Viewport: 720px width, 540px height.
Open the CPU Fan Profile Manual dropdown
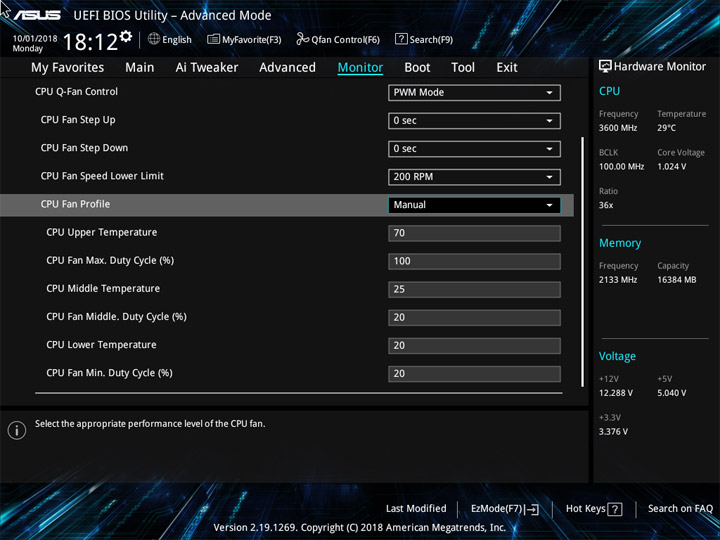coord(474,205)
